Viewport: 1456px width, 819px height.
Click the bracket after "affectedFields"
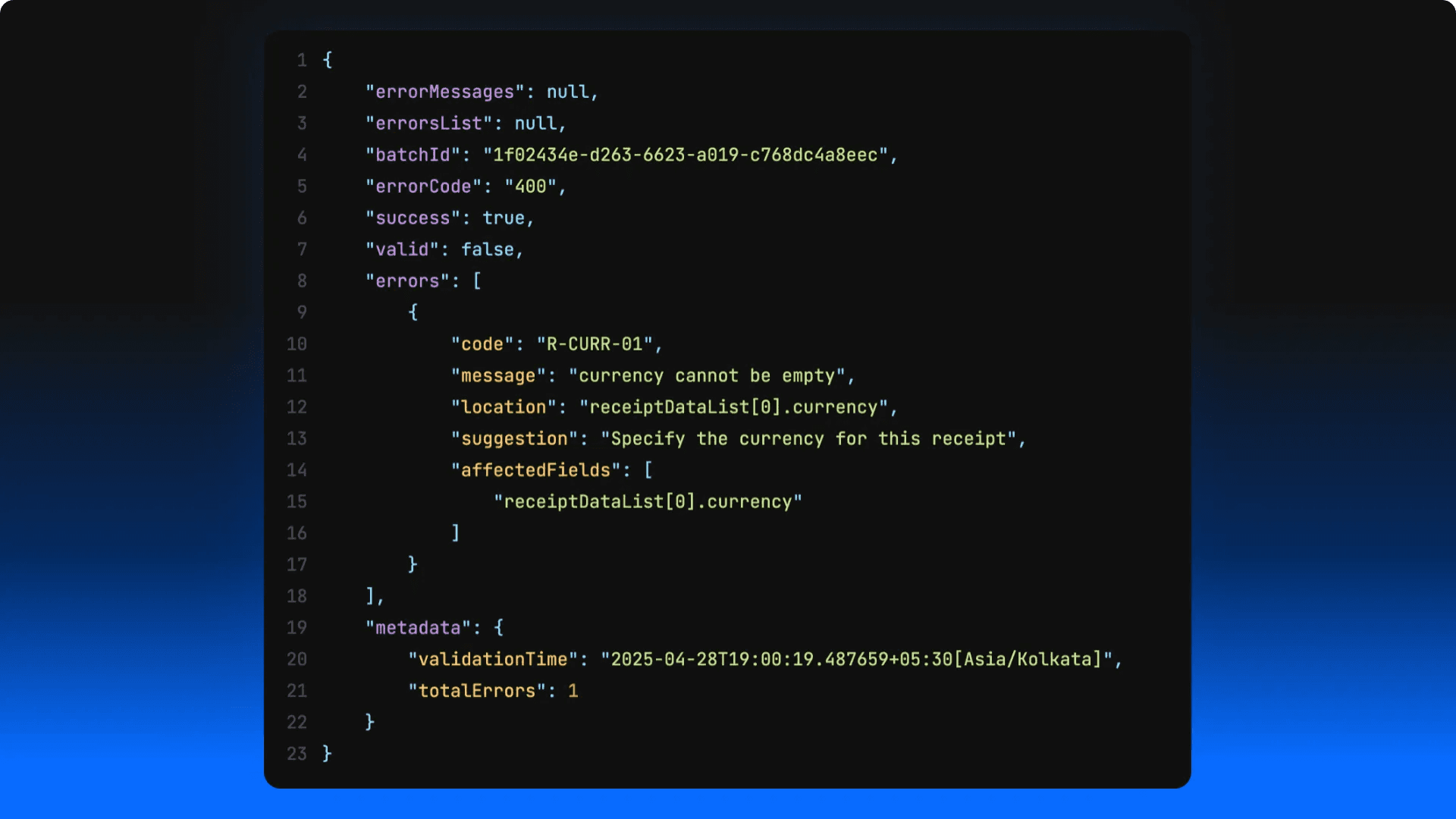coord(648,470)
